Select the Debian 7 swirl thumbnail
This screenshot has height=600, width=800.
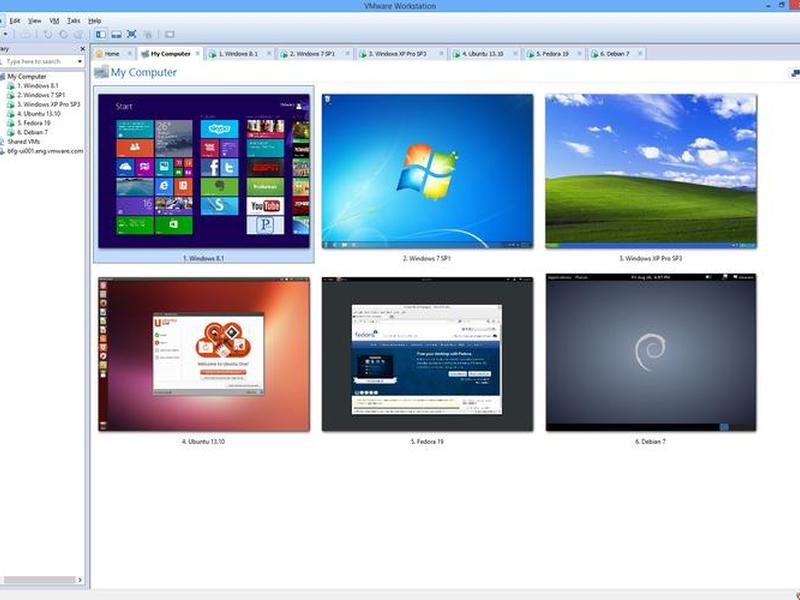(x=651, y=353)
